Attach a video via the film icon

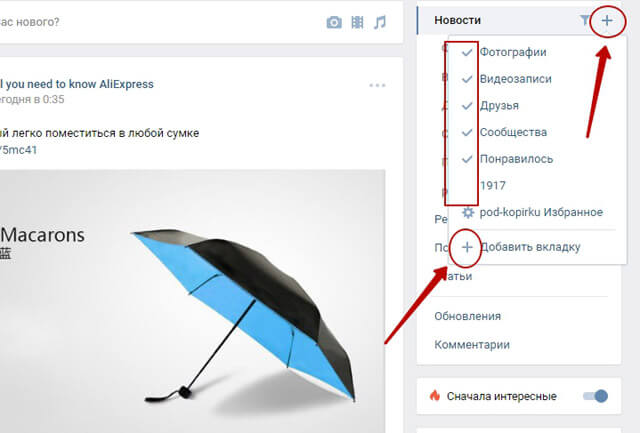pyautogui.click(x=357, y=22)
